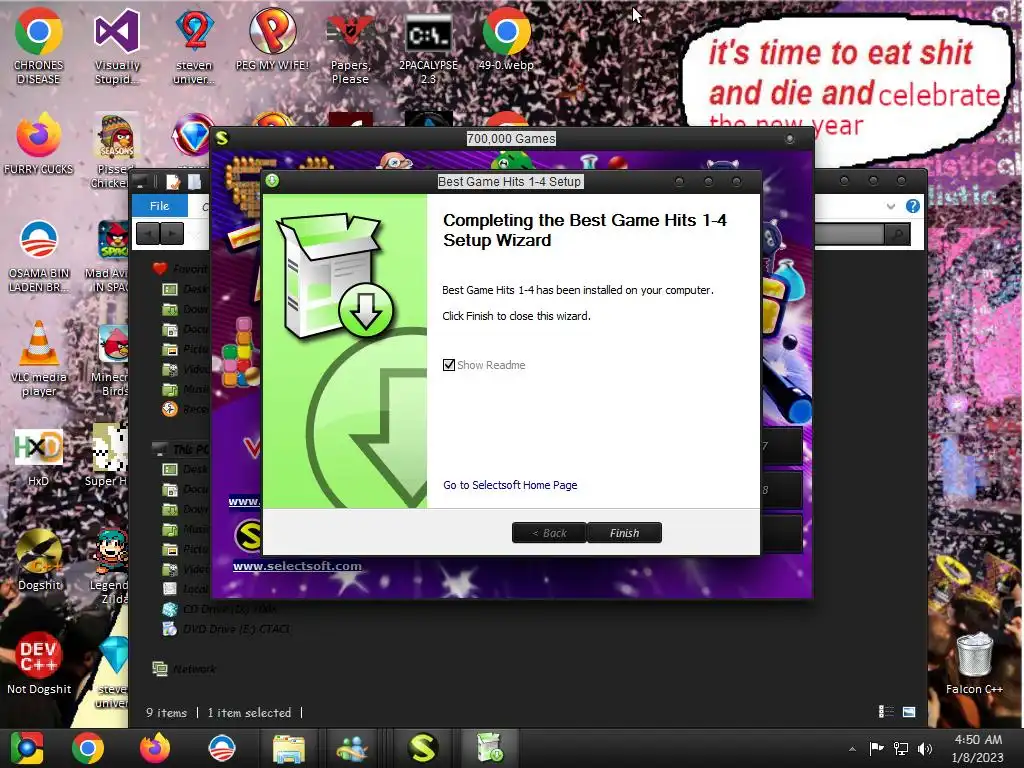Screen dimensions: 1024x768
Task: Select DVD Drive (E:) in Explorer tree
Action: tap(227, 629)
